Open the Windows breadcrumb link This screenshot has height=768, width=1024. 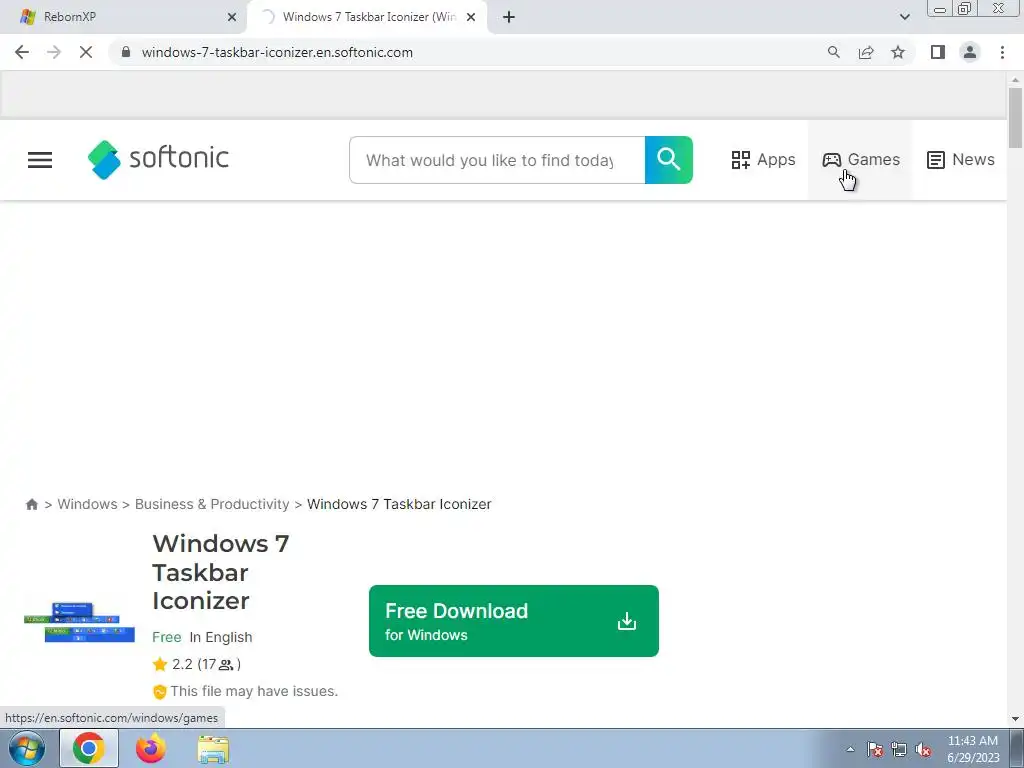pos(88,504)
